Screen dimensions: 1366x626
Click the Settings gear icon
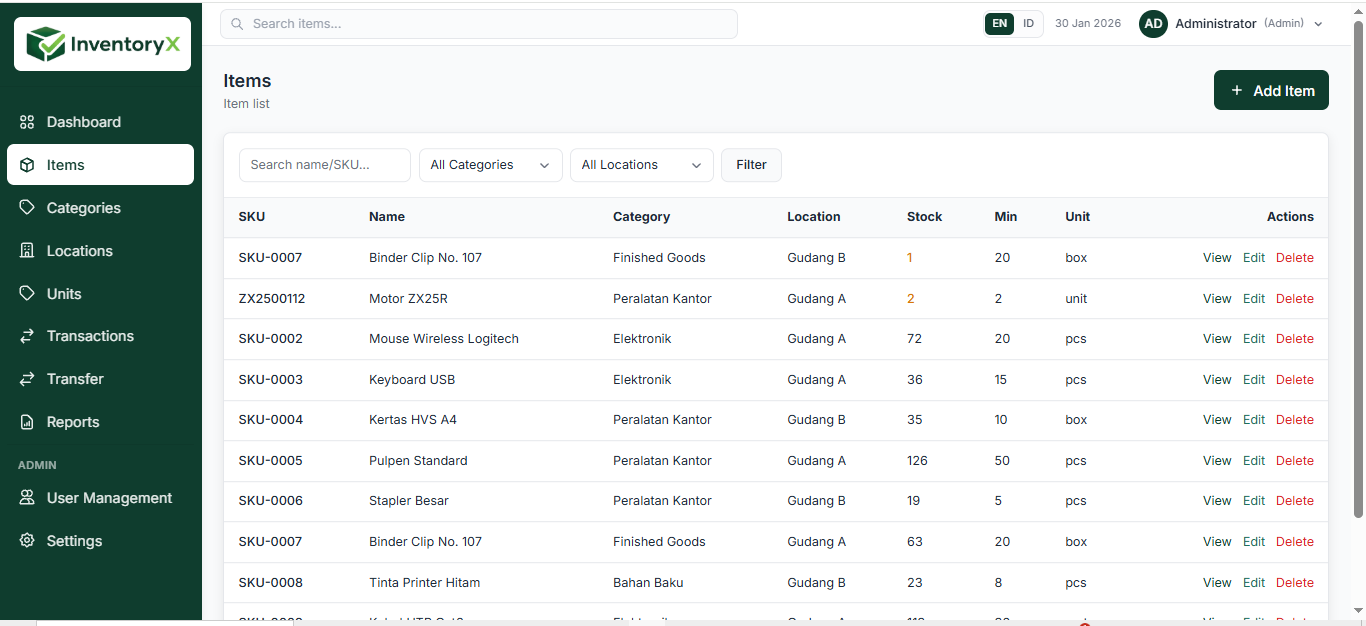click(x=26, y=540)
